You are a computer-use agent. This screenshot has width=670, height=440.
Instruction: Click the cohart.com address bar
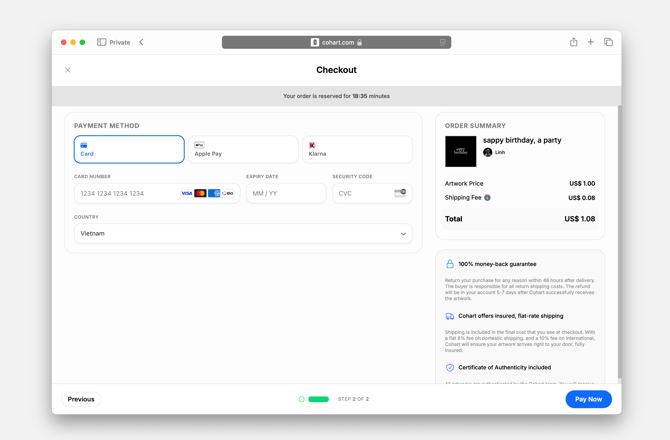click(336, 42)
